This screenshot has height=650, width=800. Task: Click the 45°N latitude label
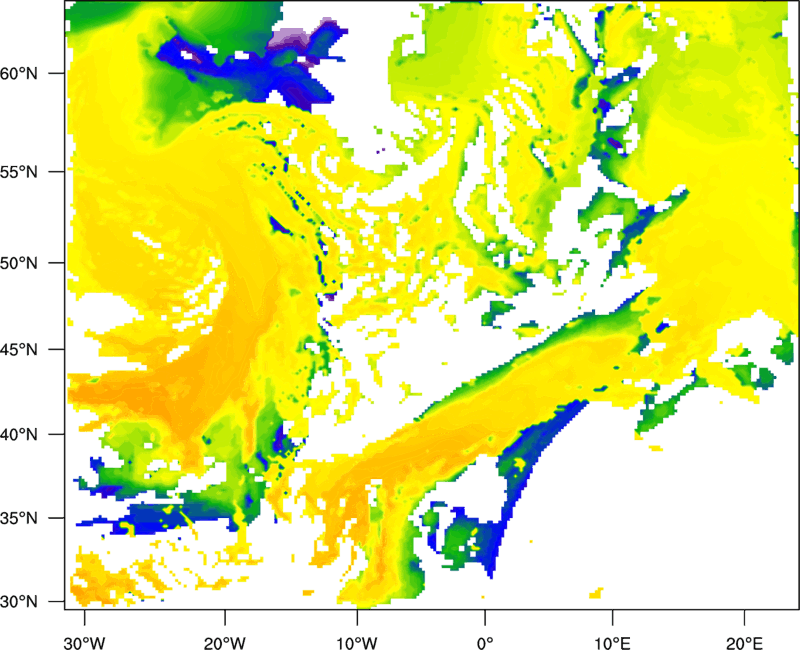click(19, 349)
